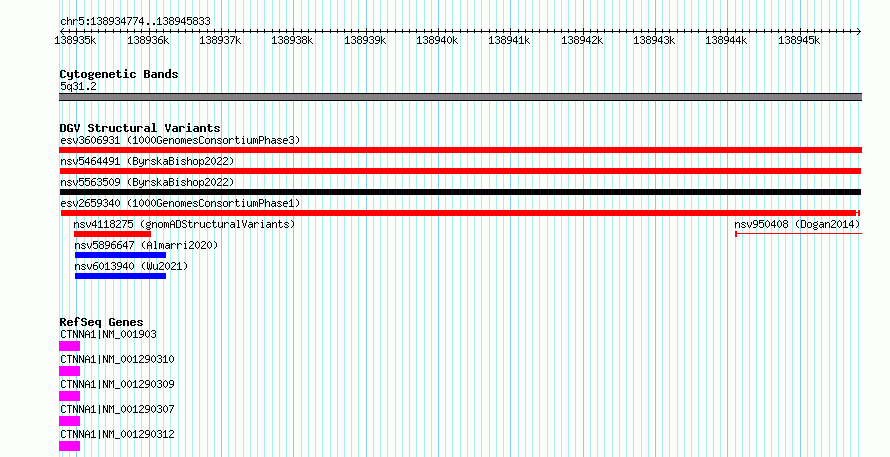Viewport: 890px width, 457px height.
Task: Open nsv4118275 (gnomADStructuralVariants) variant label
Action: tap(184, 224)
